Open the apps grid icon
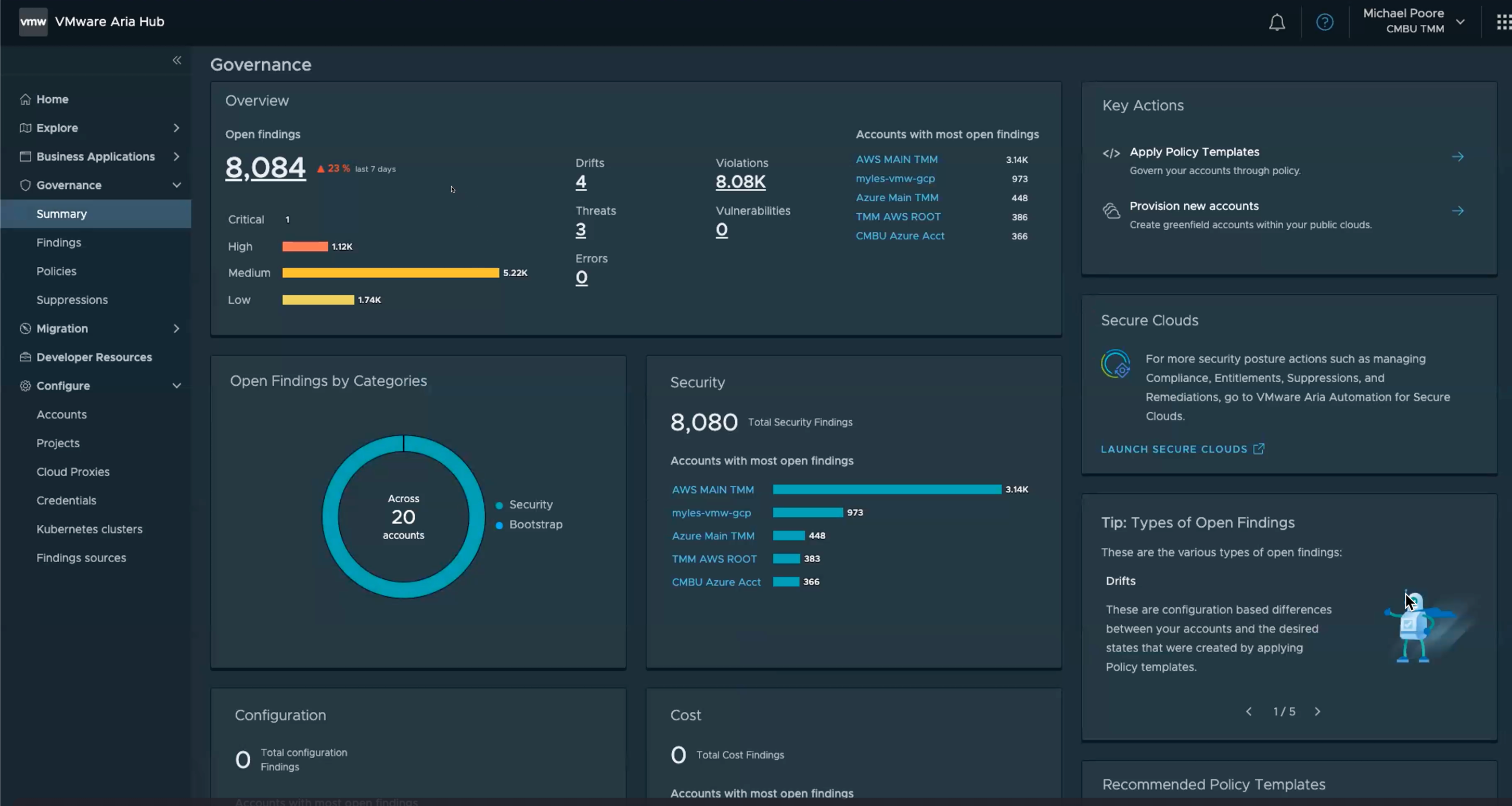The image size is (1512, 806). coord(1503,22)
